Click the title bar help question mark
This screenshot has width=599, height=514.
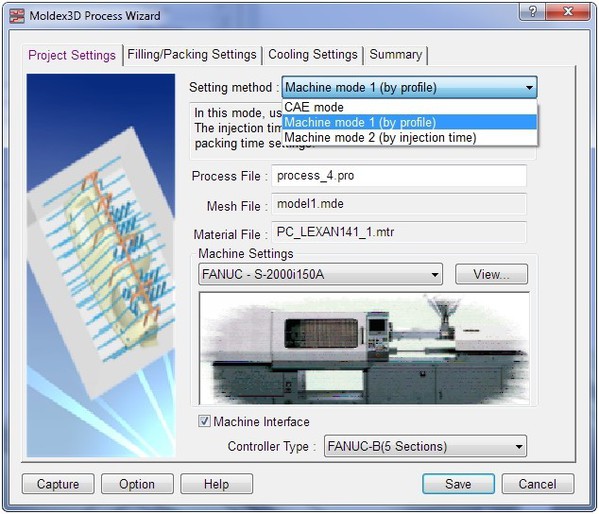point(533,11)
